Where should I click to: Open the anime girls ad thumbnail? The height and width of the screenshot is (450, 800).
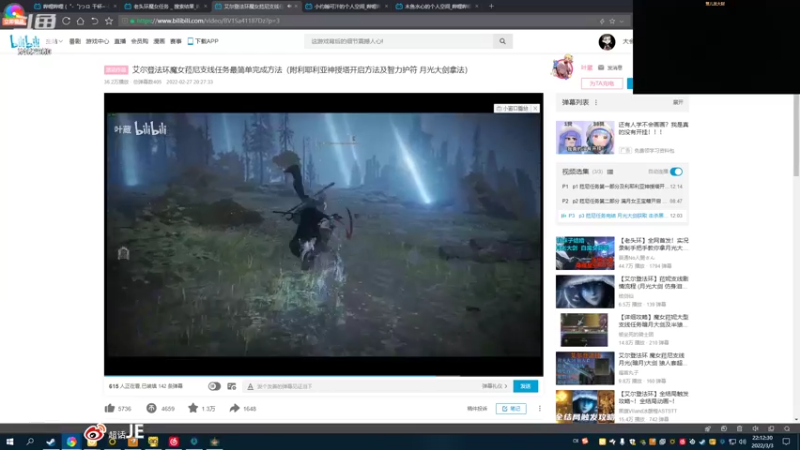[585, 137]
